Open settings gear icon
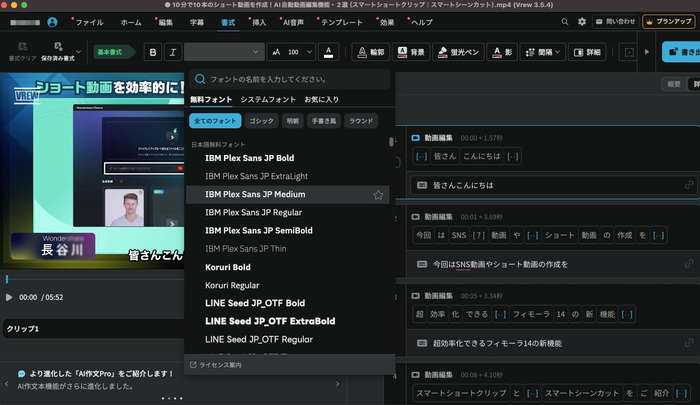The image size is (700, 405). tap(582, 21)
